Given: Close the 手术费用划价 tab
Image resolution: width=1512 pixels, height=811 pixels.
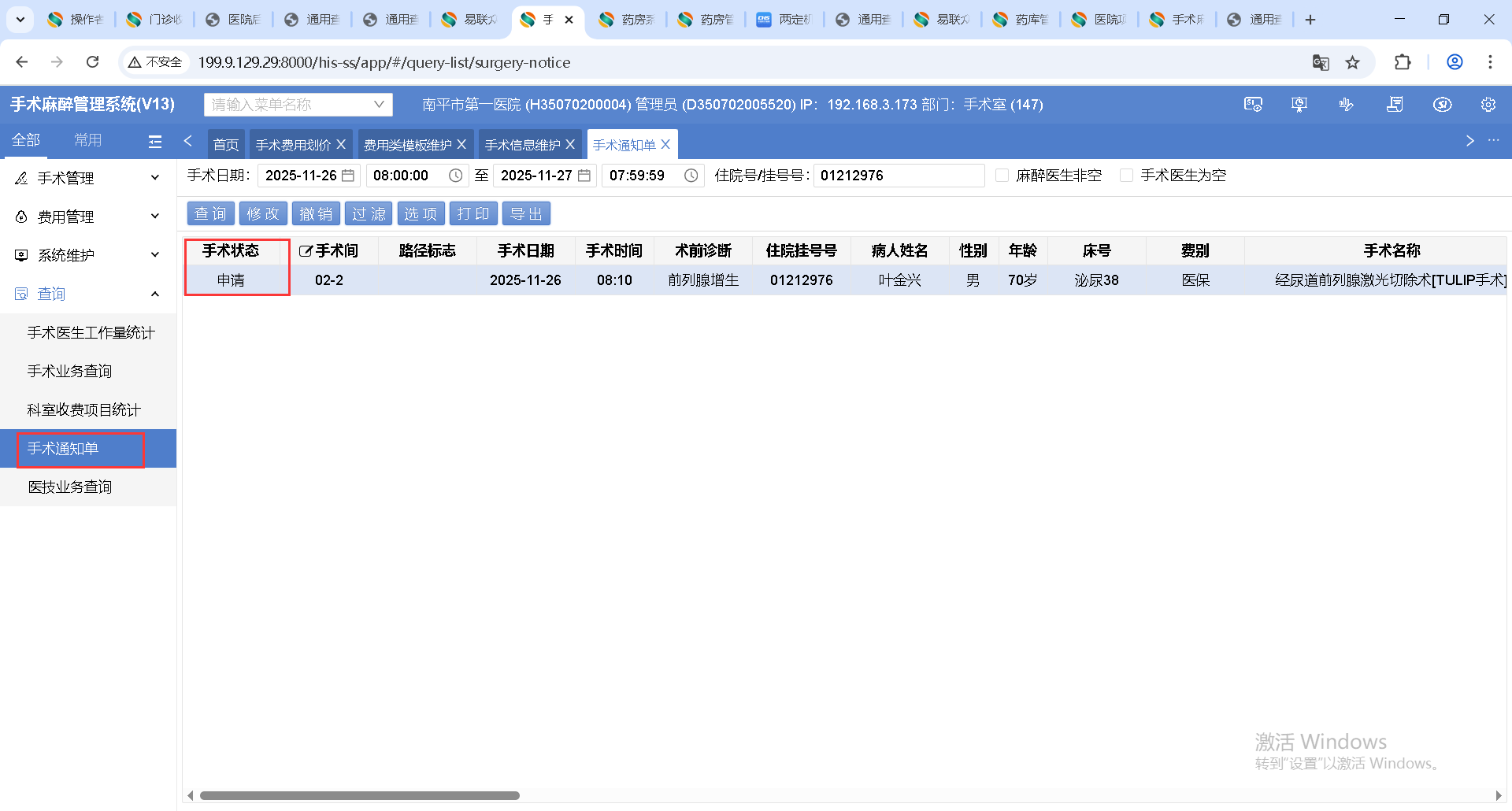Looking at the screenshot, I should (x=341, y=145).
